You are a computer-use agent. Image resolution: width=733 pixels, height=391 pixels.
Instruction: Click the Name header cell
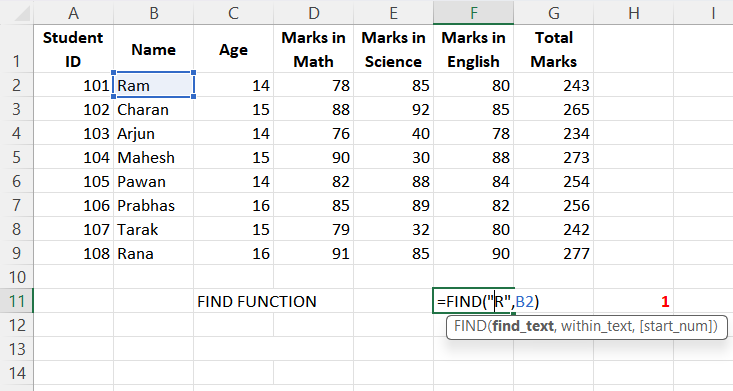tap(153, 49)
